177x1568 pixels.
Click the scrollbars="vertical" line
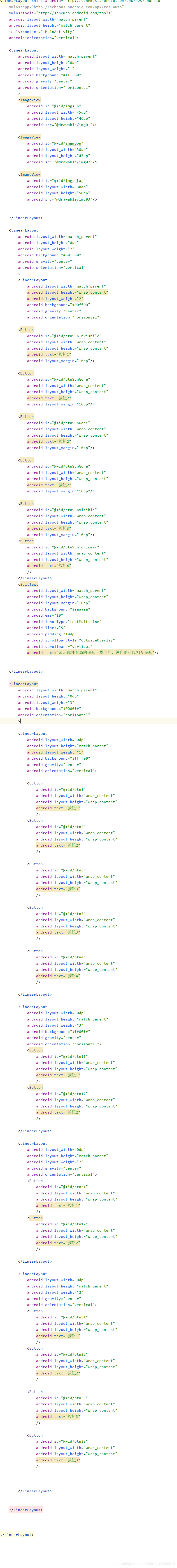60,646
